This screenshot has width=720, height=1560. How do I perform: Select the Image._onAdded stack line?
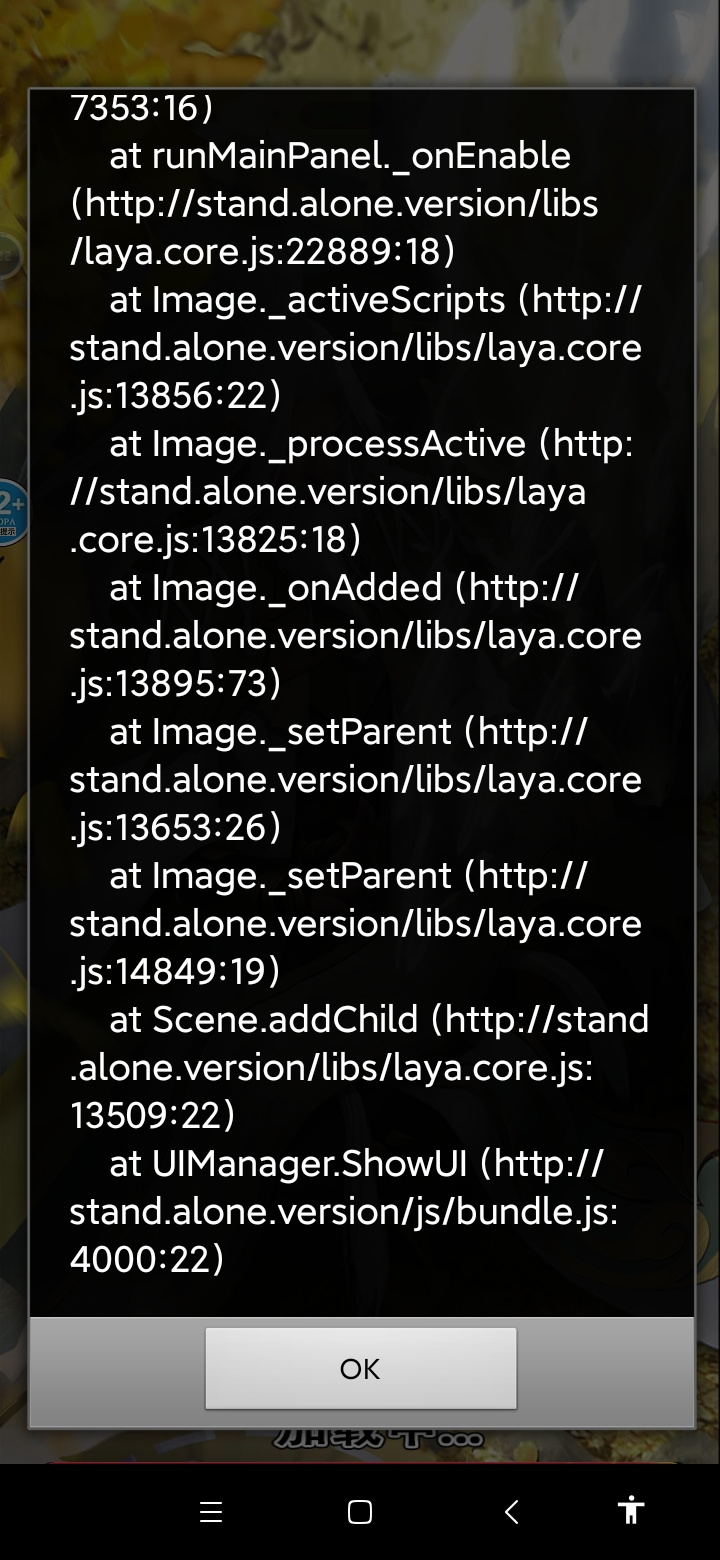tap(356, 635)
